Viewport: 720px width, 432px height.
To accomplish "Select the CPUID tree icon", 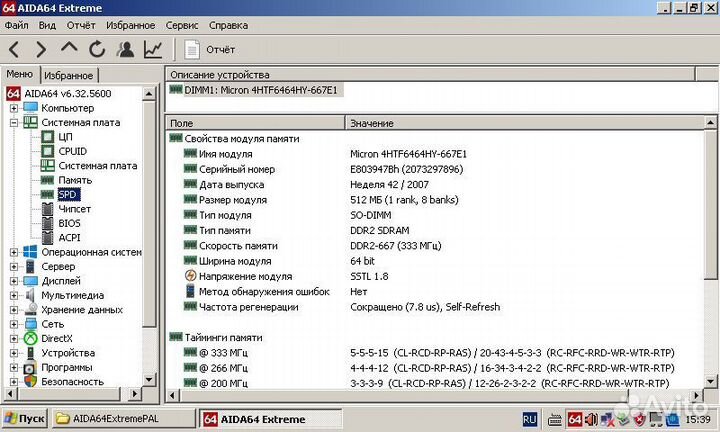I will coord(47,151).
